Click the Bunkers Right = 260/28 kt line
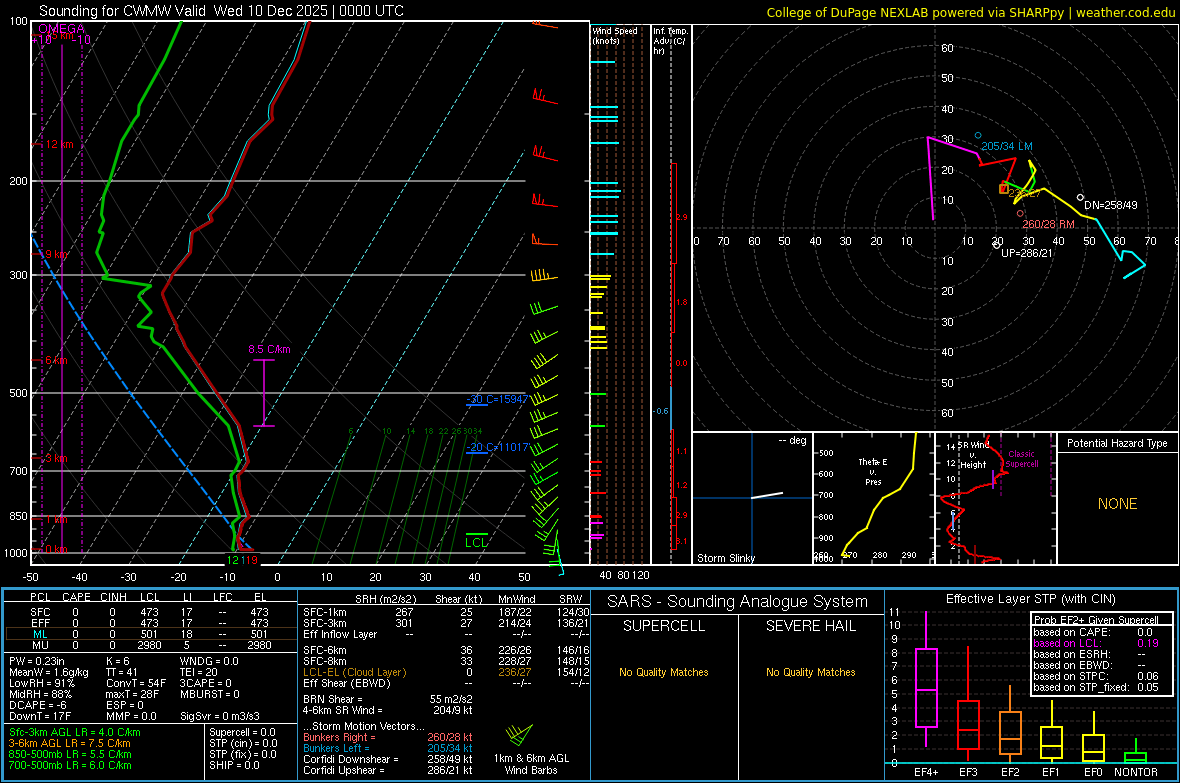This screenshot has width=1180, height=783. pos(388,737)
